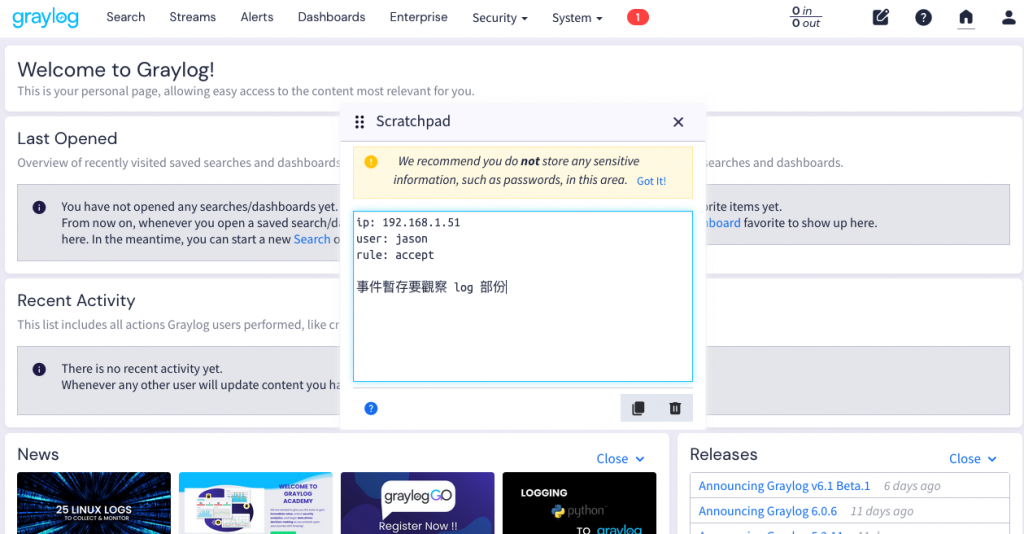The image size is (1024, 534).
Task: Click the 'Welcome to Graylog!' heading
Action: (x=116, y=70)
